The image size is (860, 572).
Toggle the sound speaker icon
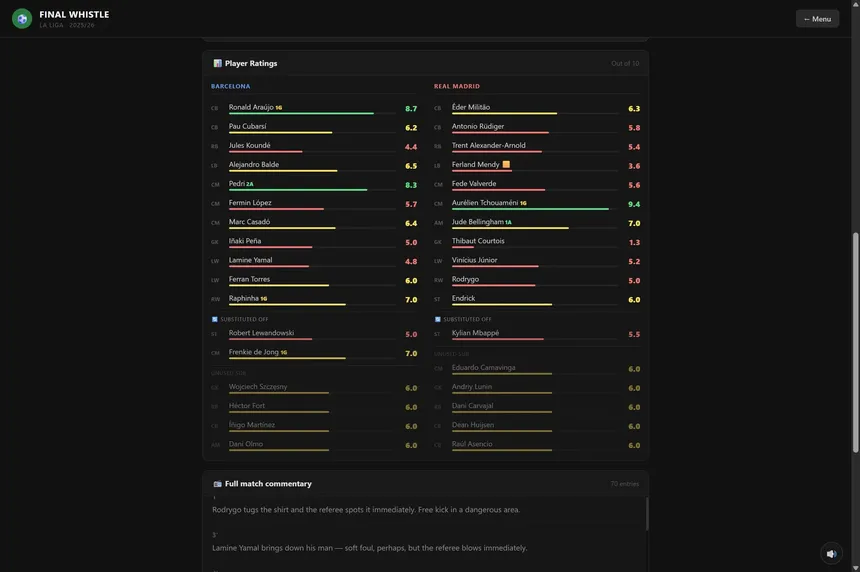(x=831, y=553)
